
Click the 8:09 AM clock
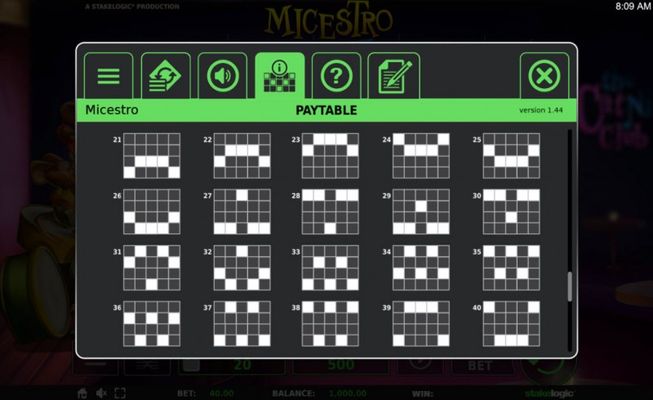pyautogui.click(x=633, y=6)
